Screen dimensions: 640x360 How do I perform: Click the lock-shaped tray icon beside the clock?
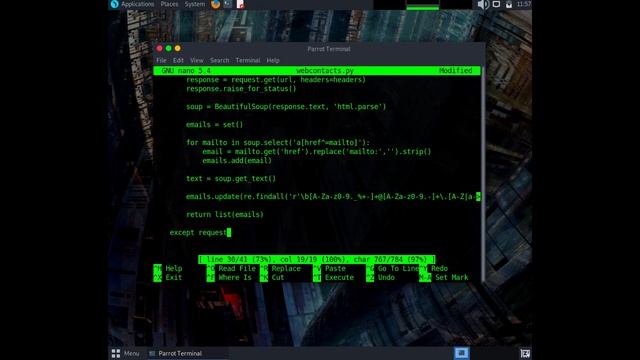(509, 4)
